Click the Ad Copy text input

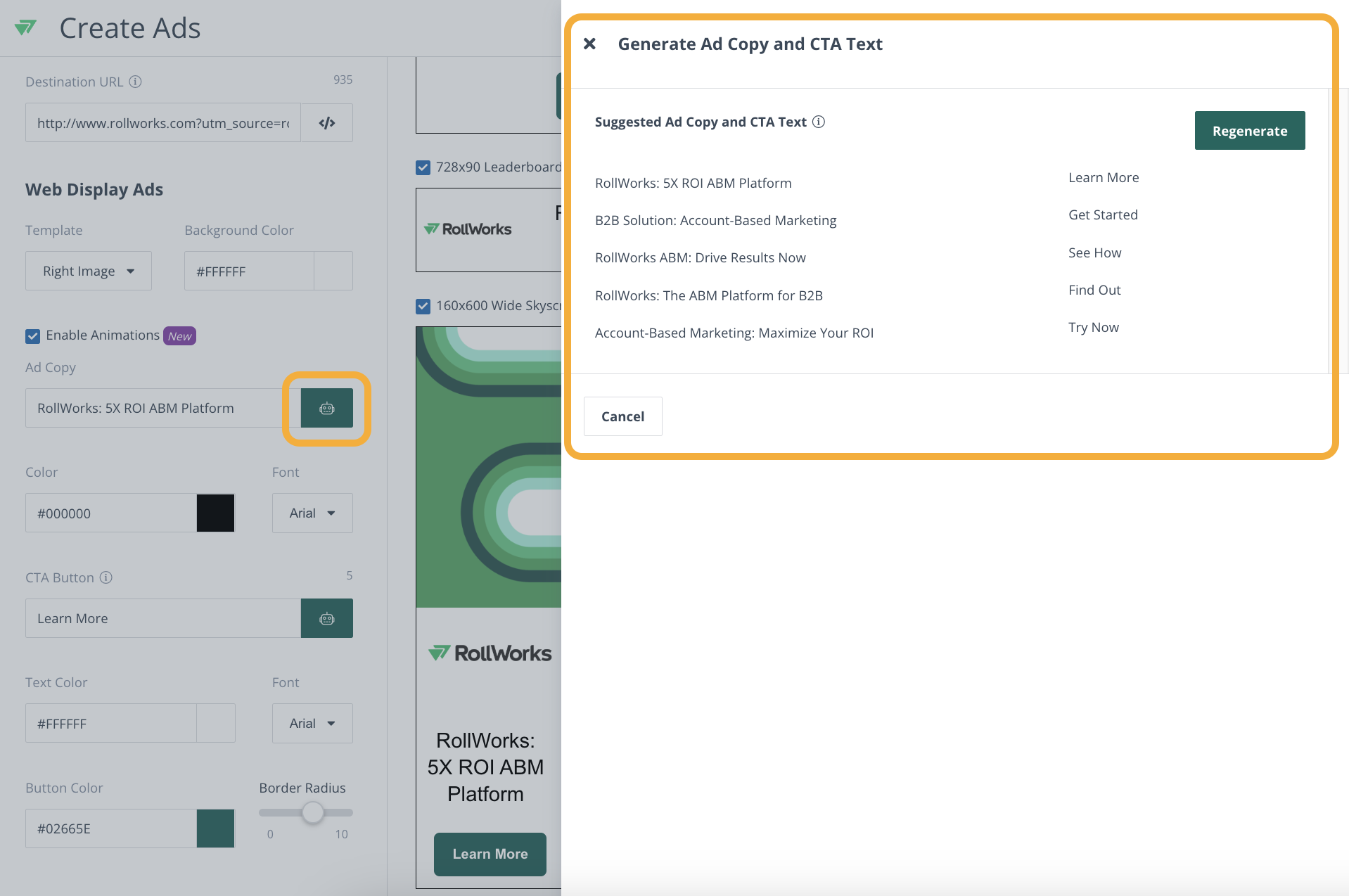pos(163,408)
